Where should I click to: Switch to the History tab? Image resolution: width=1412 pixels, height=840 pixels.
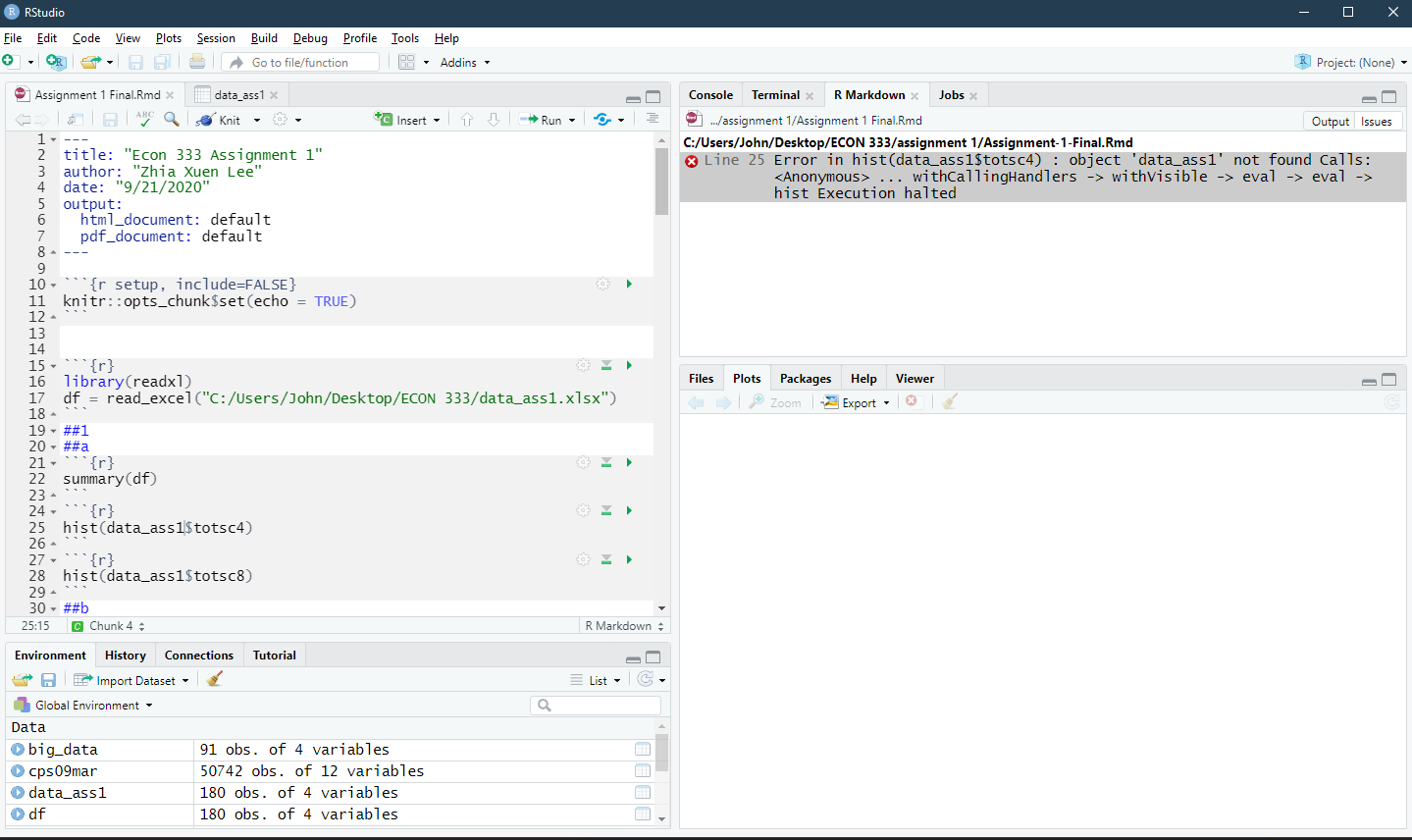pyautogui.click(x=126, y=656)
